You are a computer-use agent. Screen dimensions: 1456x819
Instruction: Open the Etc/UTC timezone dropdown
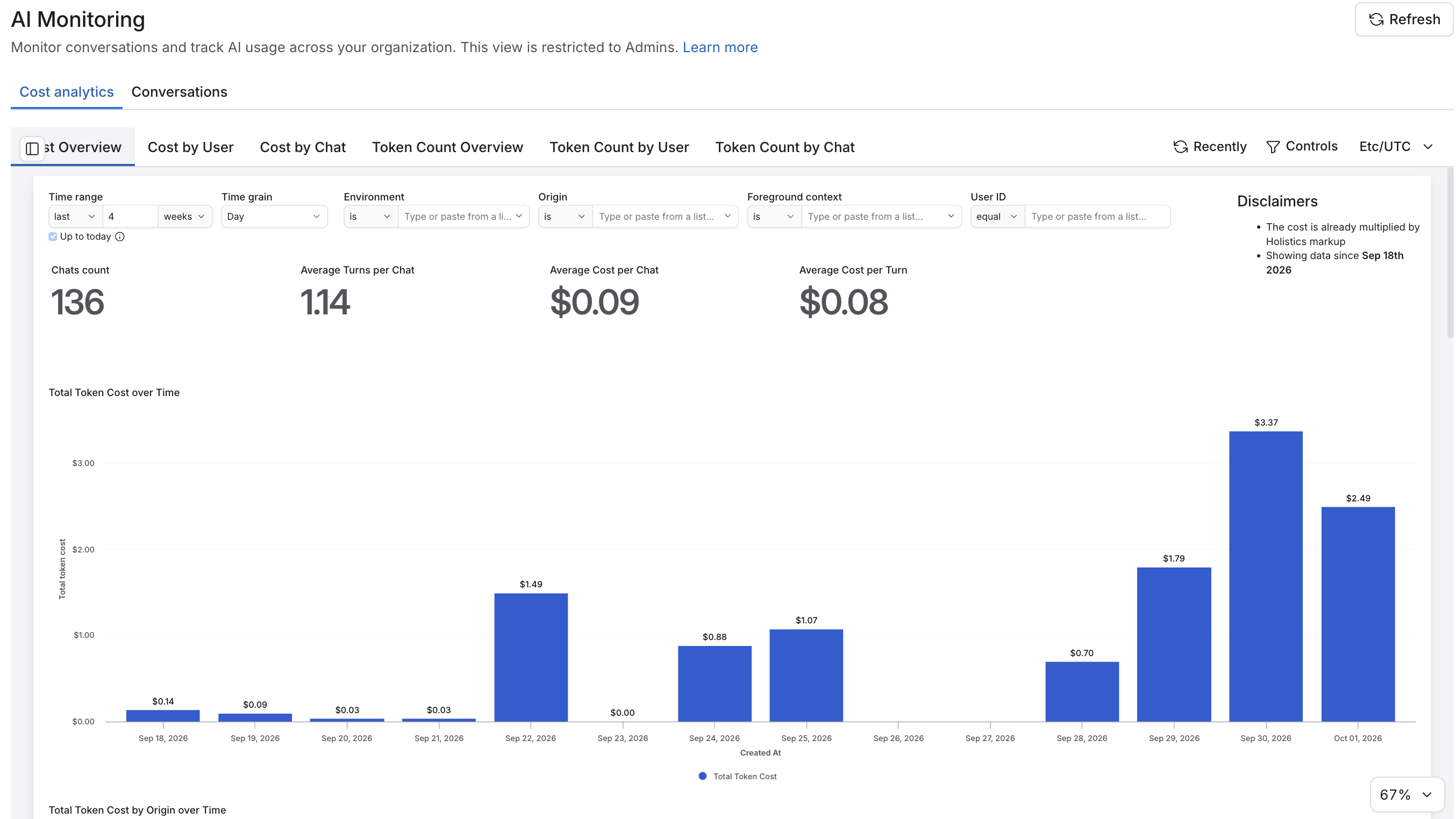point(1396,147)
